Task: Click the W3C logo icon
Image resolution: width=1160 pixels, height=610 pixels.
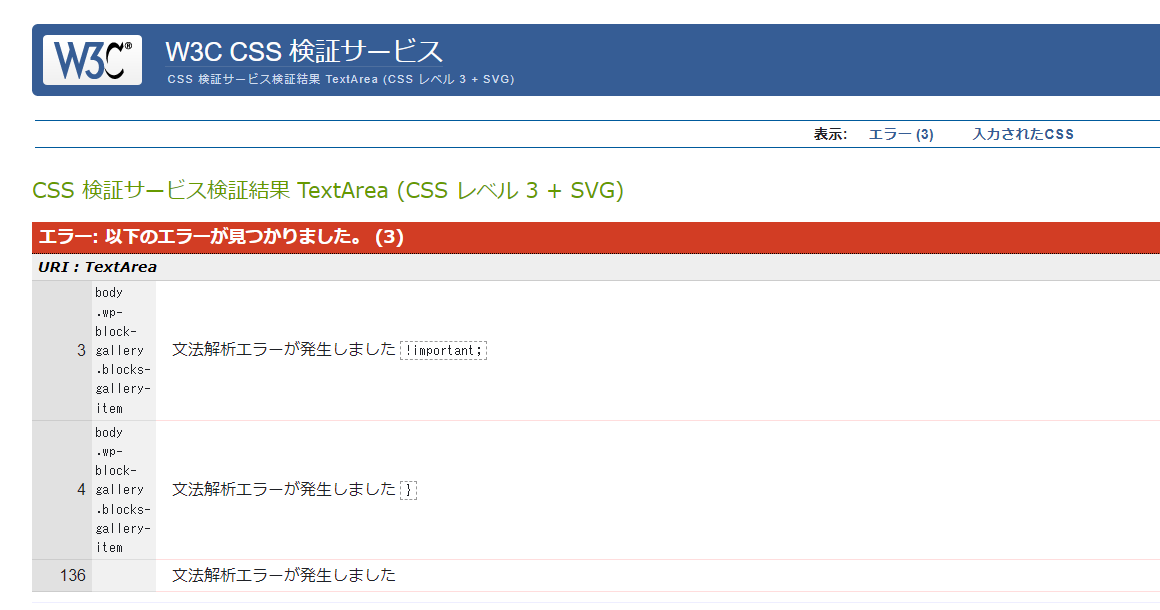Action: [x=92, y=60]
